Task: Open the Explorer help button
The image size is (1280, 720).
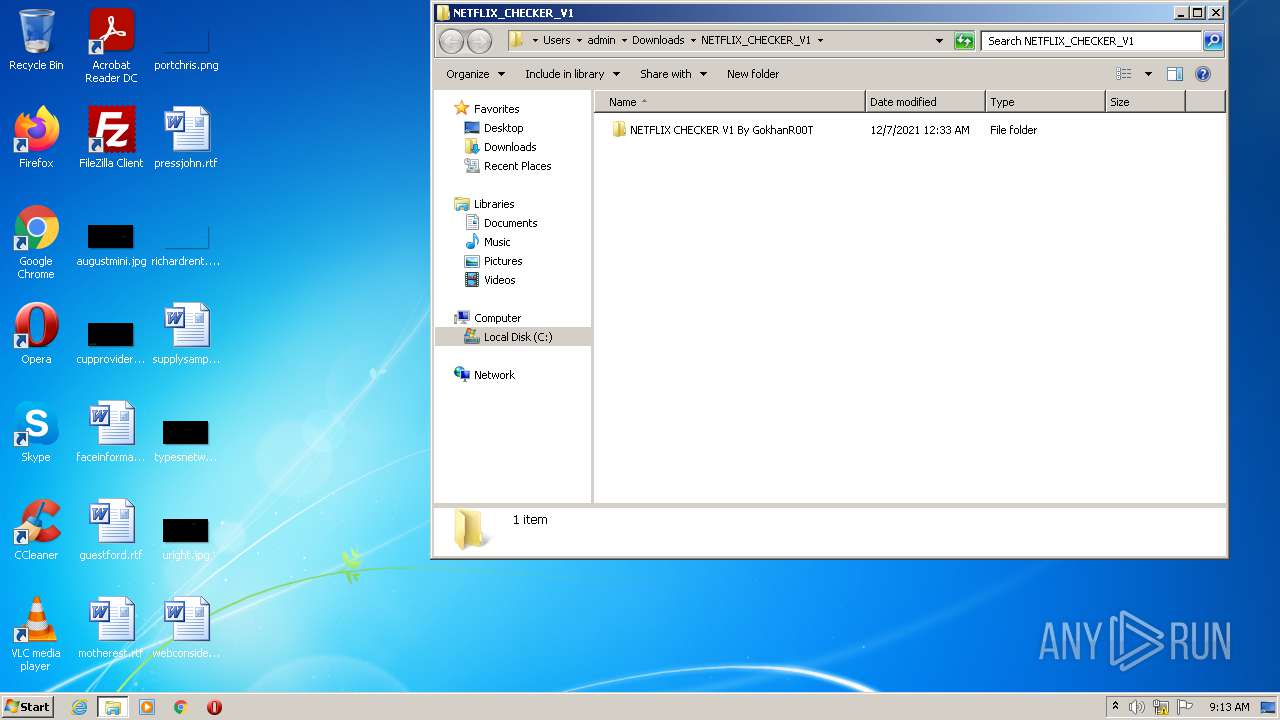Action: point(1203,74)
